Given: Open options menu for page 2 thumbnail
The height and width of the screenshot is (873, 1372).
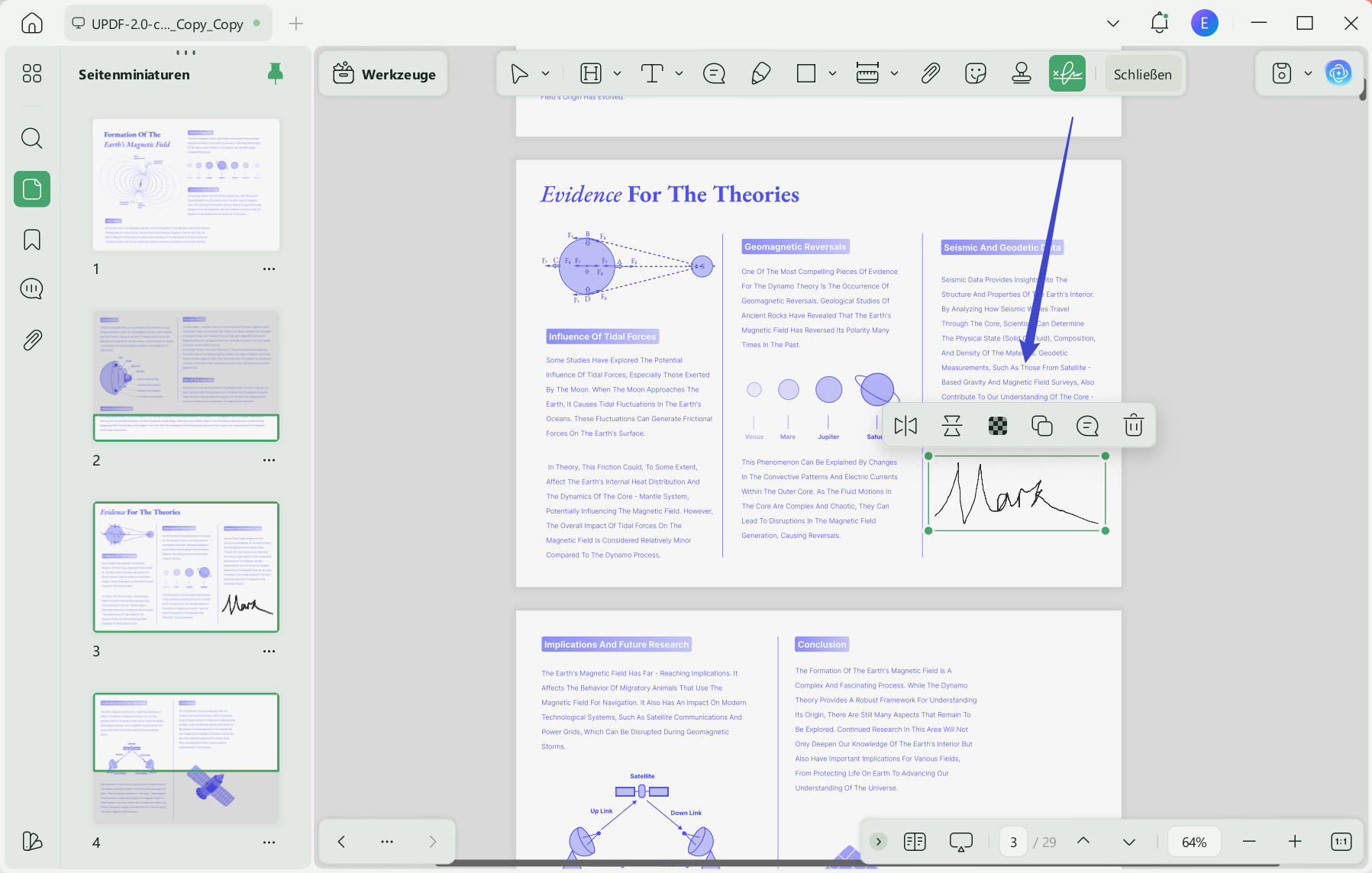Looking at the screenshot, I should tap(269, 460).
